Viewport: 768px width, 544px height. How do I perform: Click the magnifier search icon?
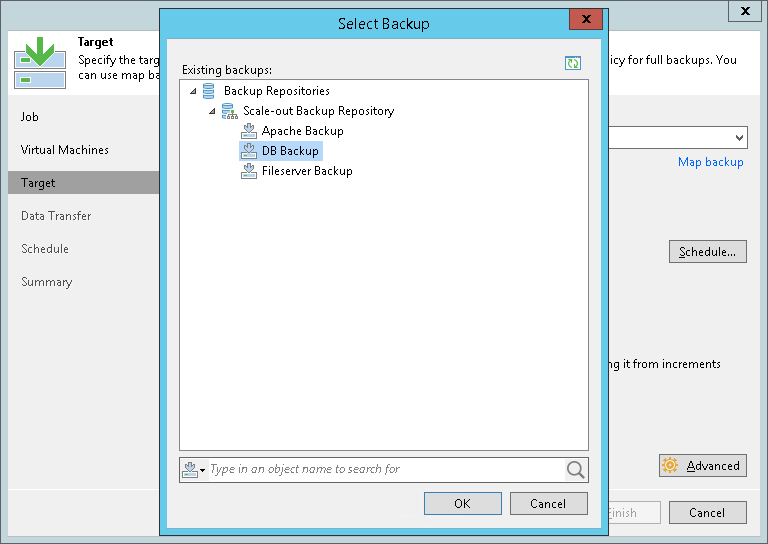(x=576, y=470)
